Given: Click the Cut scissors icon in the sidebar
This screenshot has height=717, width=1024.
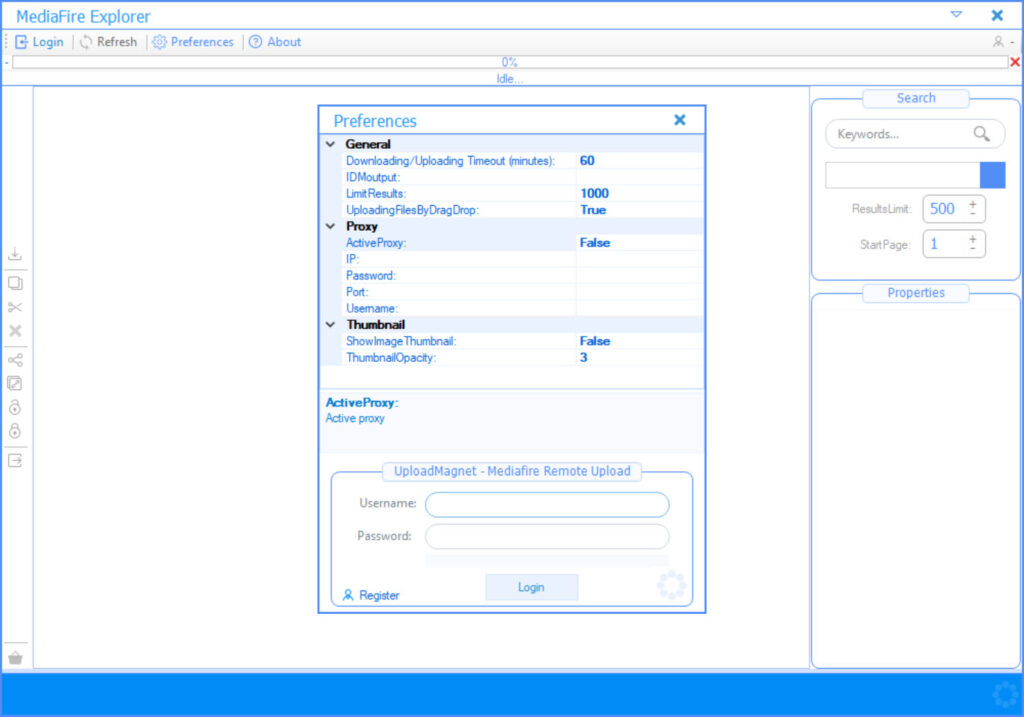Looking at the screenshot, I should click(x=15, y=307).
